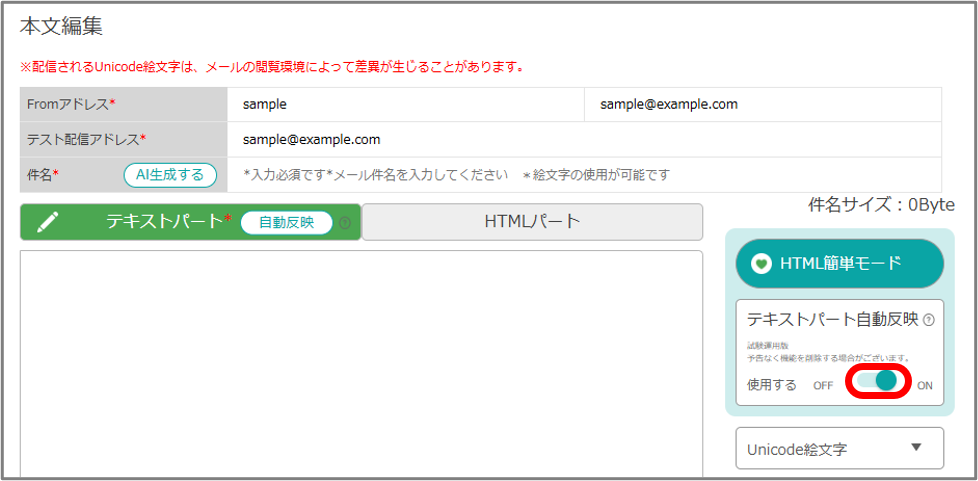Click the テスト配信アドレス label
The height and width of the screenshot is (481, 978).
(x=86, y=140)
